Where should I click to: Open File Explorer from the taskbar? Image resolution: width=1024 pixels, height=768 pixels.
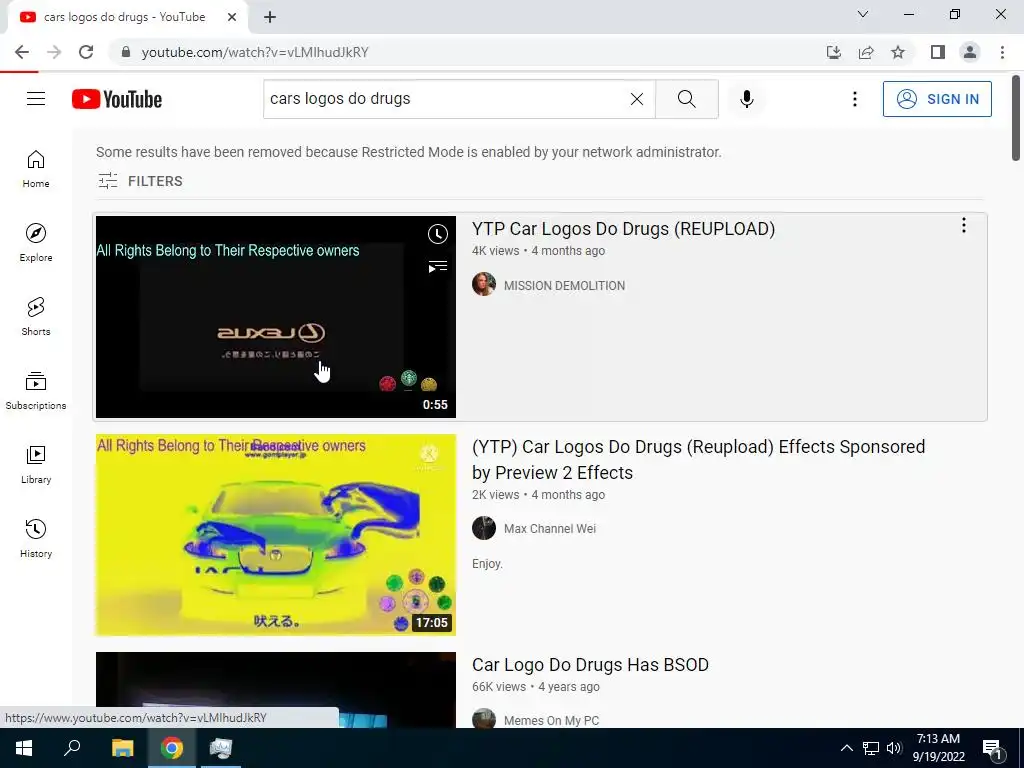(x=122, y=748)
